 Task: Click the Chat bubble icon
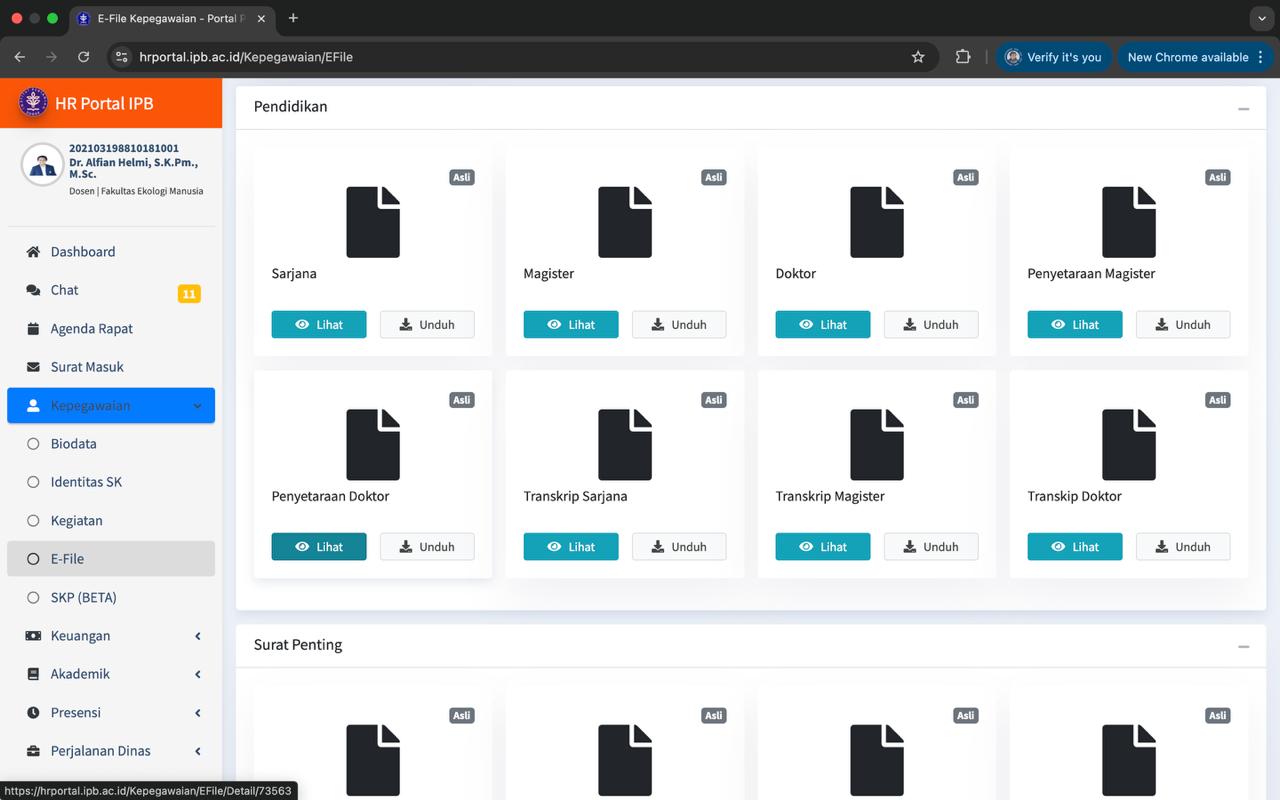click(x=33, y=290)
